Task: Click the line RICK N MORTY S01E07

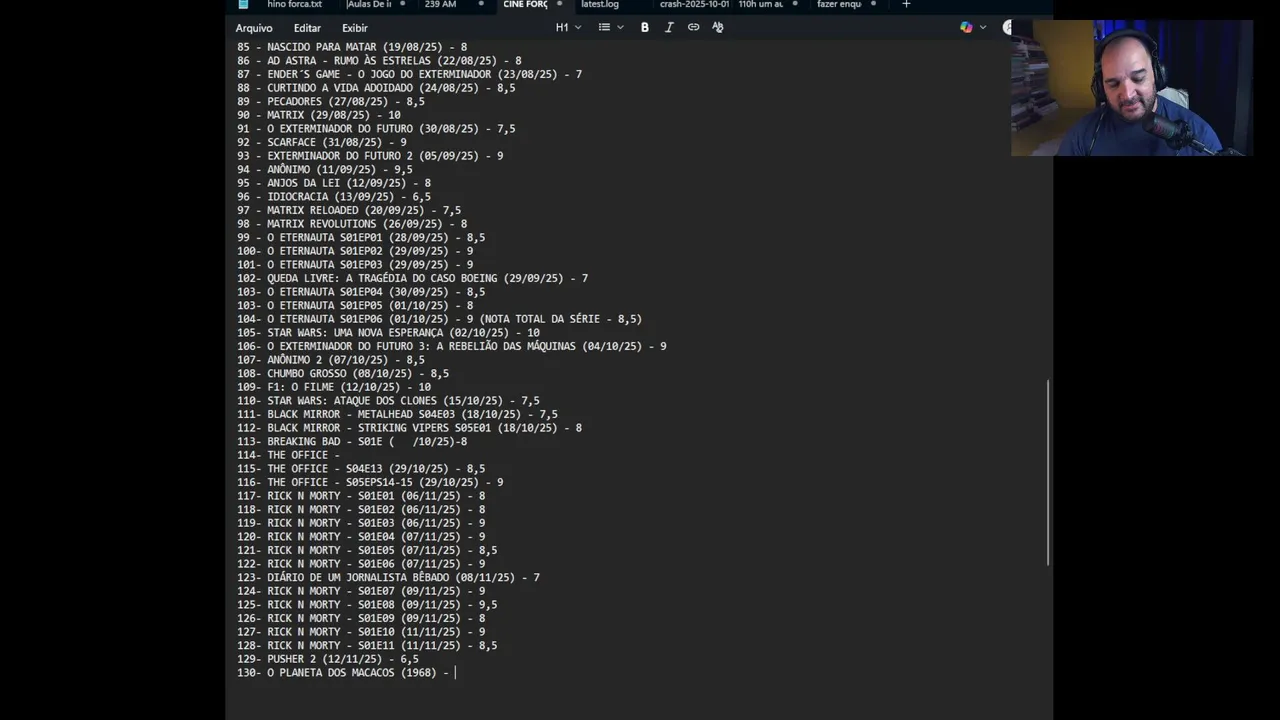Action: coord(361,591)
